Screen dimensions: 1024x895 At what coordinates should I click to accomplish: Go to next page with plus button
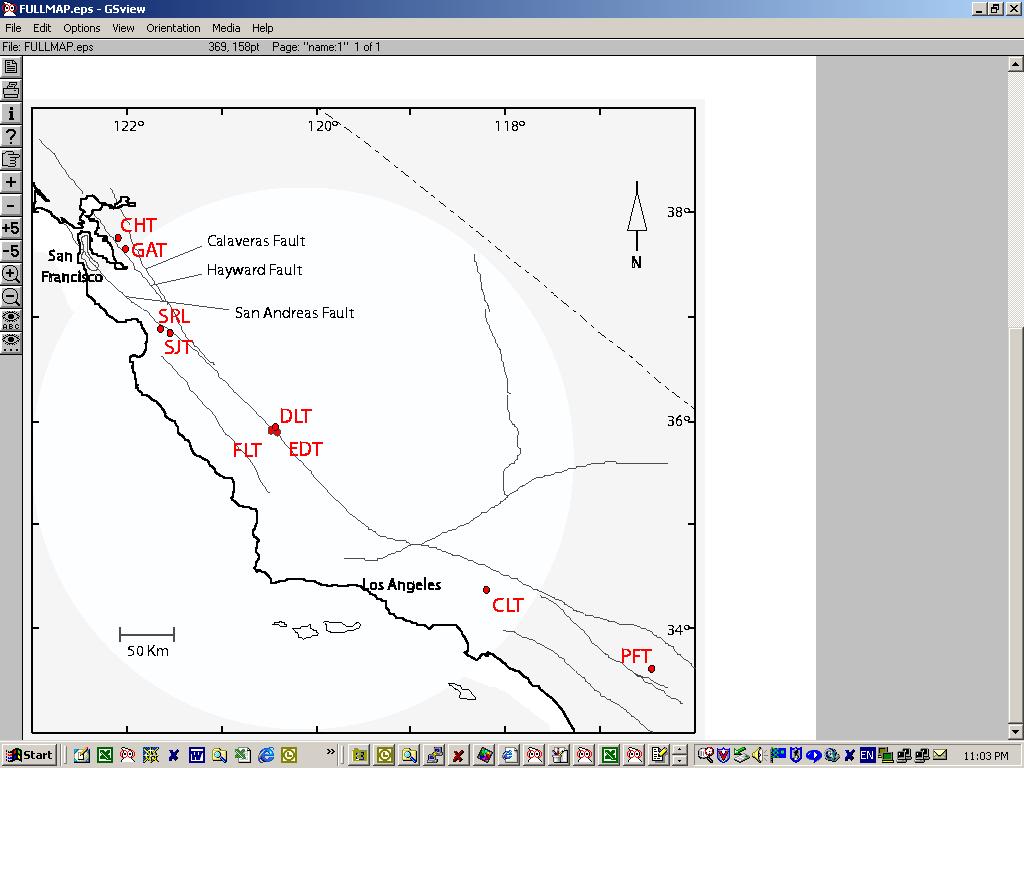coord(11,182)
